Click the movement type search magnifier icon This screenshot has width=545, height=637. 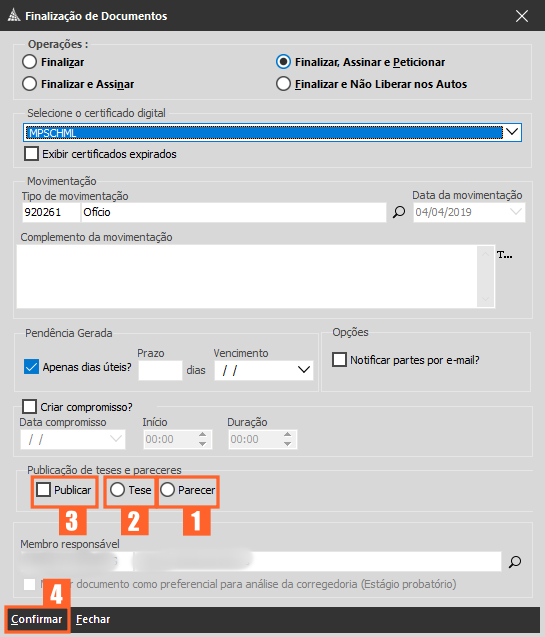click(x=399, y=212)
